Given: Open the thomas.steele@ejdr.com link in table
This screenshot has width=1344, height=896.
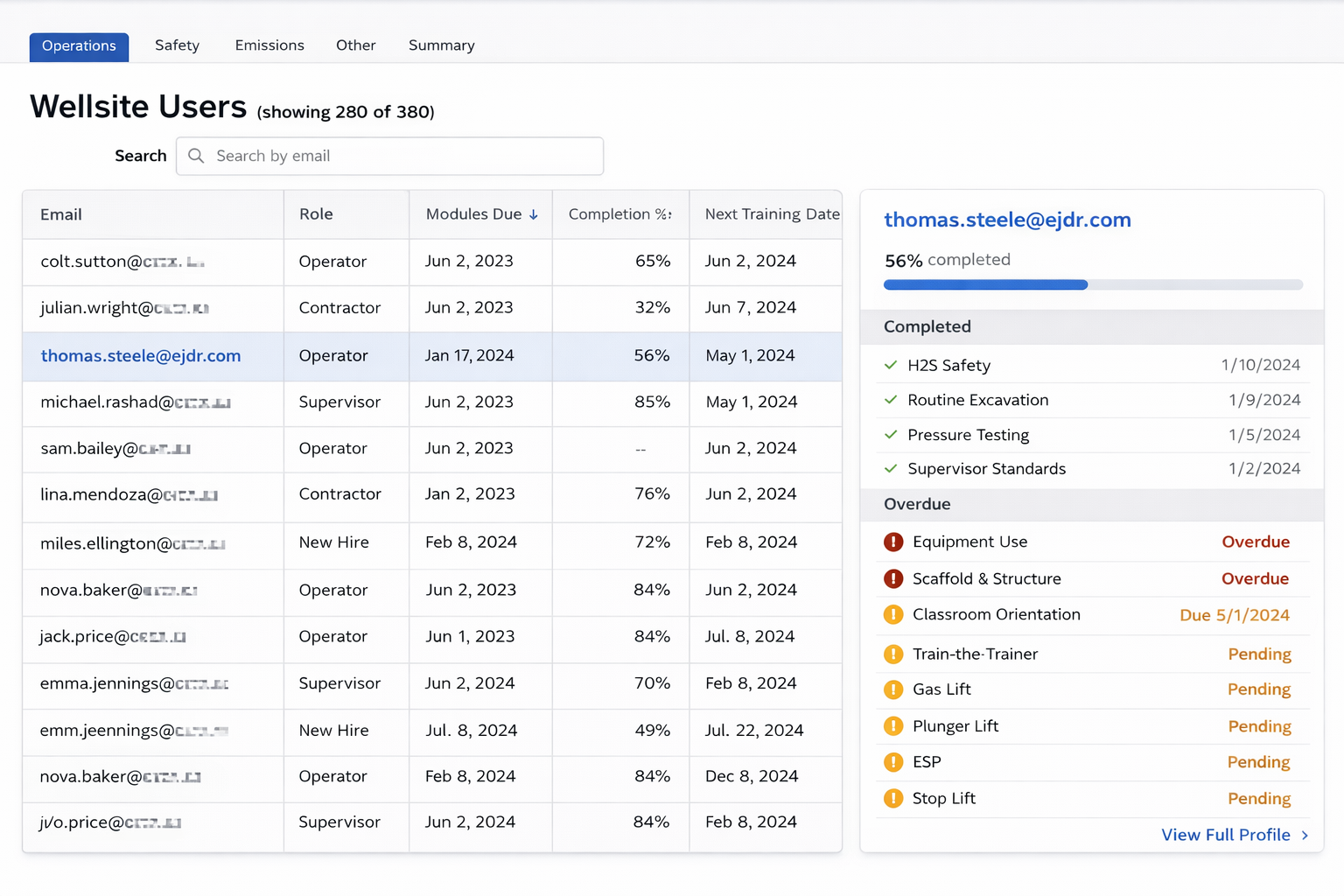Looking at the screenshot, I should tap(140, 356).
